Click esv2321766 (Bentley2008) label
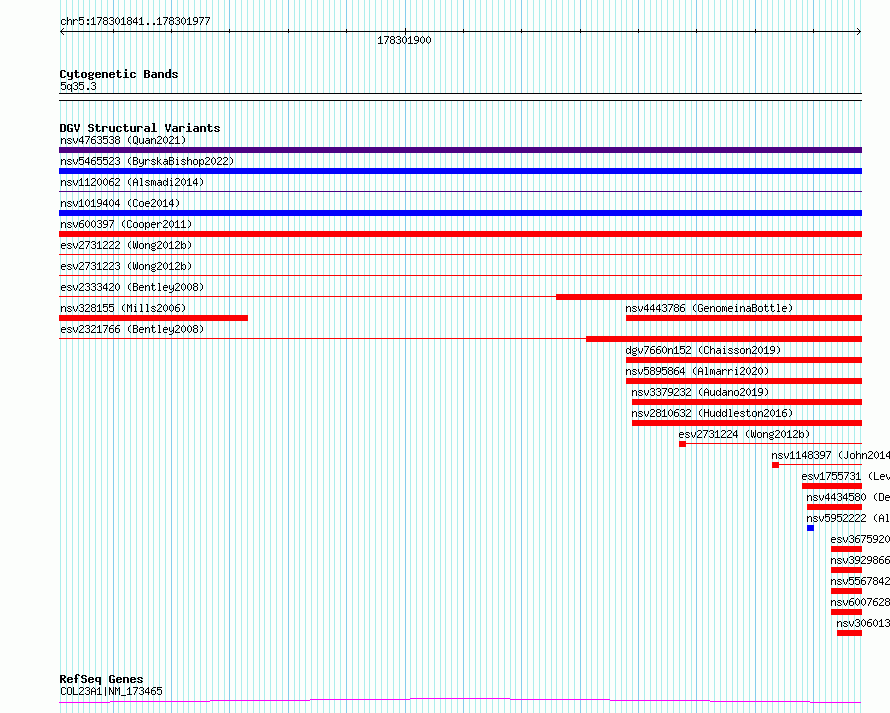 point(132,329)
